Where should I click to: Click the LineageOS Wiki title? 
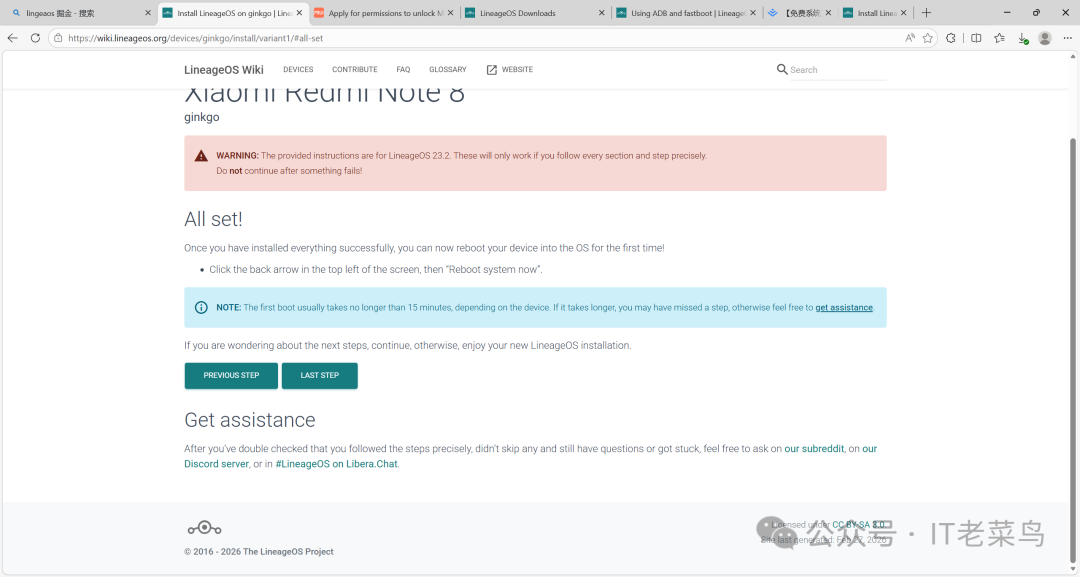(x=224, y=70)
